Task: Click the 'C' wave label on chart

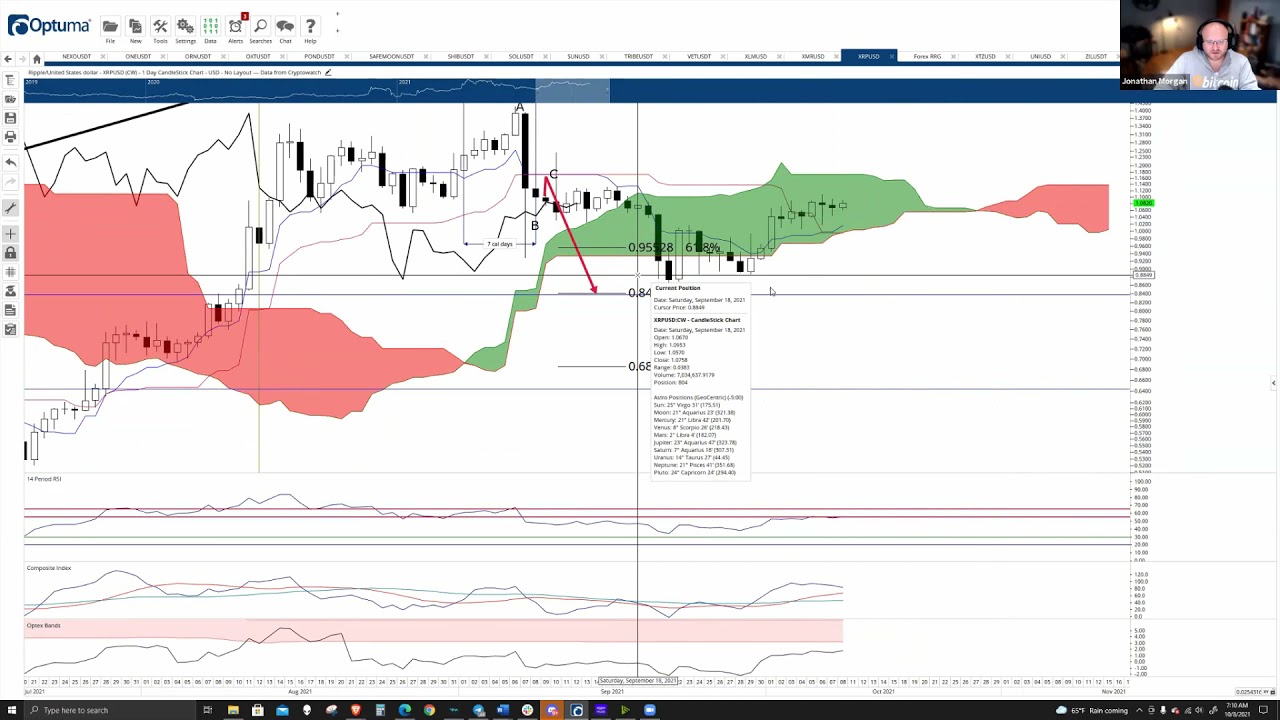Action: [x=553, y=175]
